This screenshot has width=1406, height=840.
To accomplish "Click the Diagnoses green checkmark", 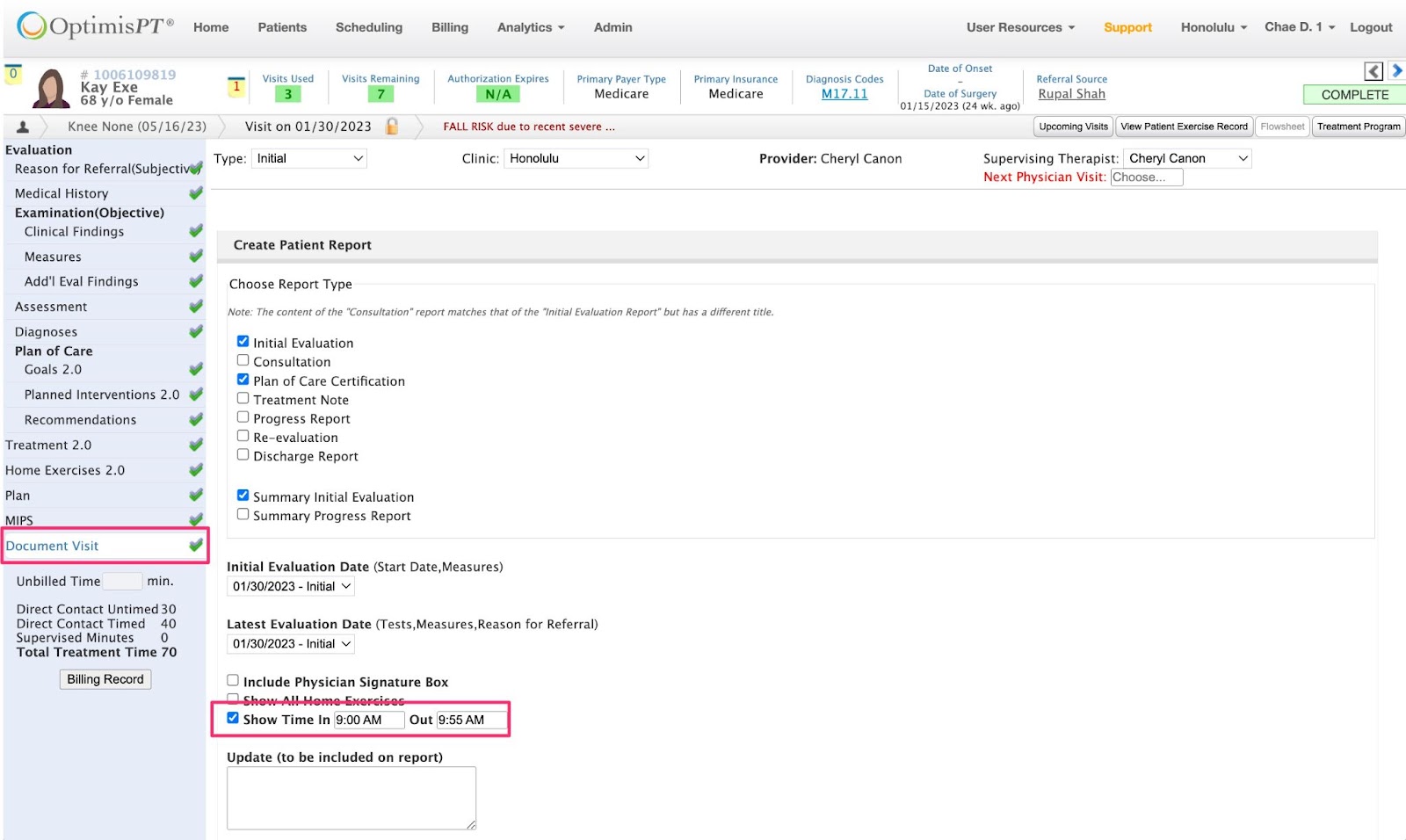I will coord(196,332).
